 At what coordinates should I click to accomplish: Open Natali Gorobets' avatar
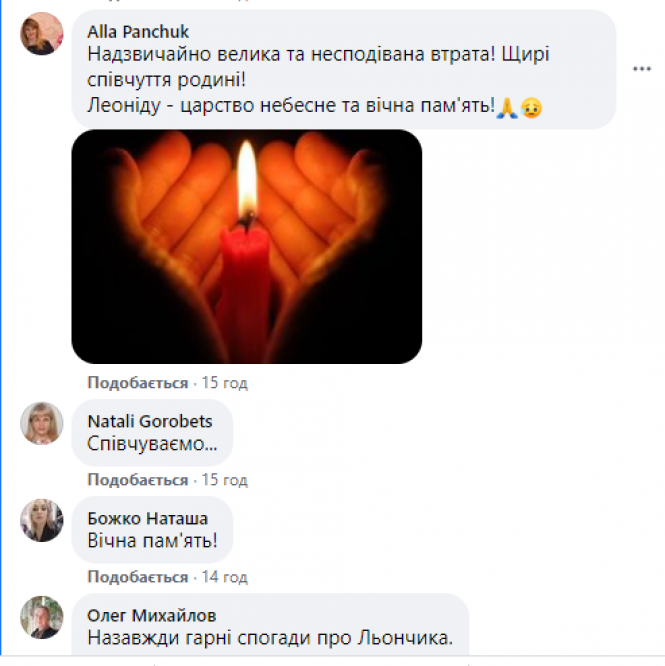(x=42, y=423)
